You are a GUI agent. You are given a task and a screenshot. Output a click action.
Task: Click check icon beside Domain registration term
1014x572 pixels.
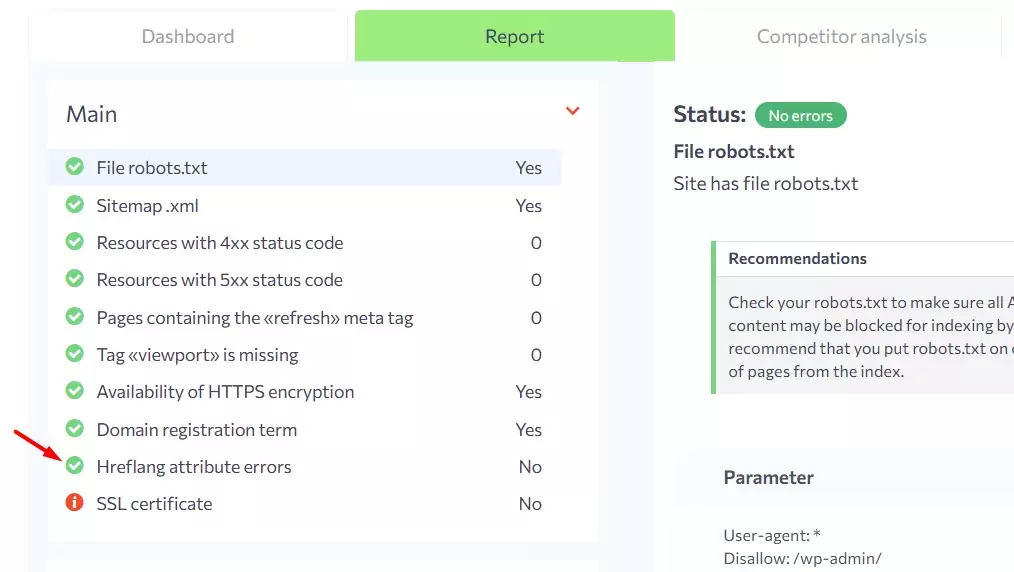click(74, 429)
